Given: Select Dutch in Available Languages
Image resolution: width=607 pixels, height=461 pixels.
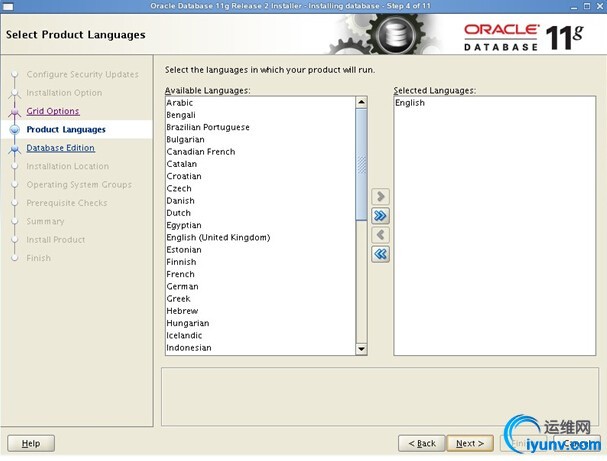Looking at the screenshot, I should pos(260,213).
